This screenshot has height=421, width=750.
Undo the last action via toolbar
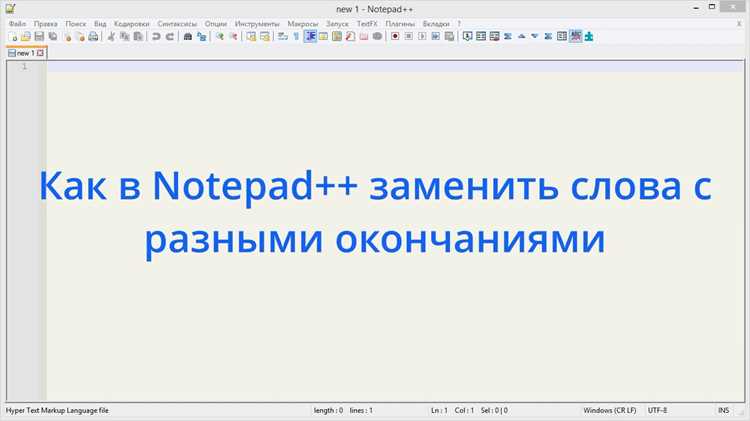156,36
